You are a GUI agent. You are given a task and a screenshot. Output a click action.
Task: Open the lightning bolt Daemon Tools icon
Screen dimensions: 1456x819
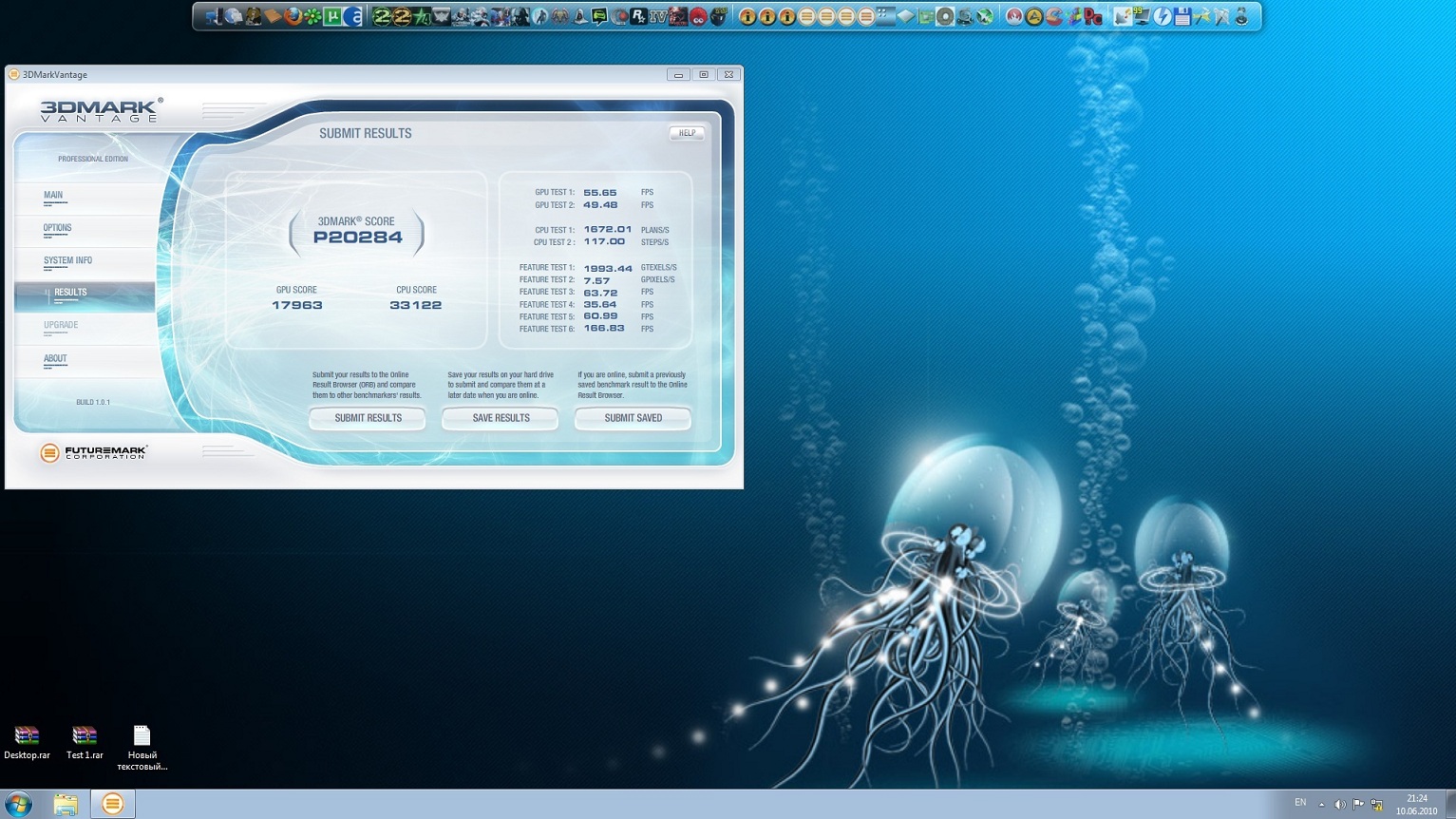1162,16
